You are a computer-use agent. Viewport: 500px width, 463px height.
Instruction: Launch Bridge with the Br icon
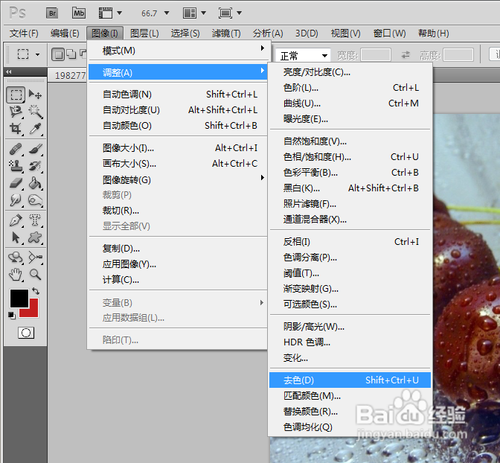52,13
